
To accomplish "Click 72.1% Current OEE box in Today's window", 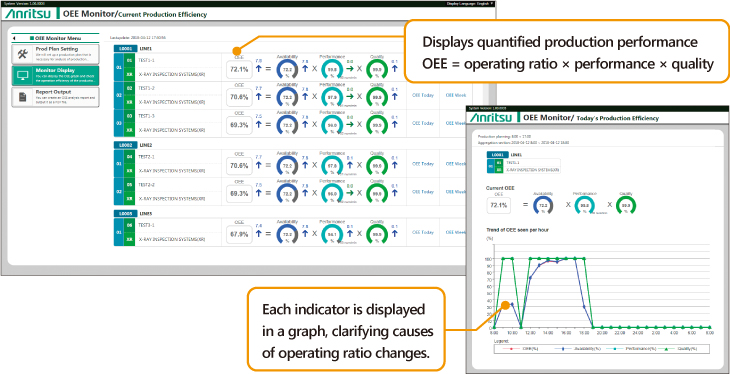I will pyautogui.click(x=499, y=205).
